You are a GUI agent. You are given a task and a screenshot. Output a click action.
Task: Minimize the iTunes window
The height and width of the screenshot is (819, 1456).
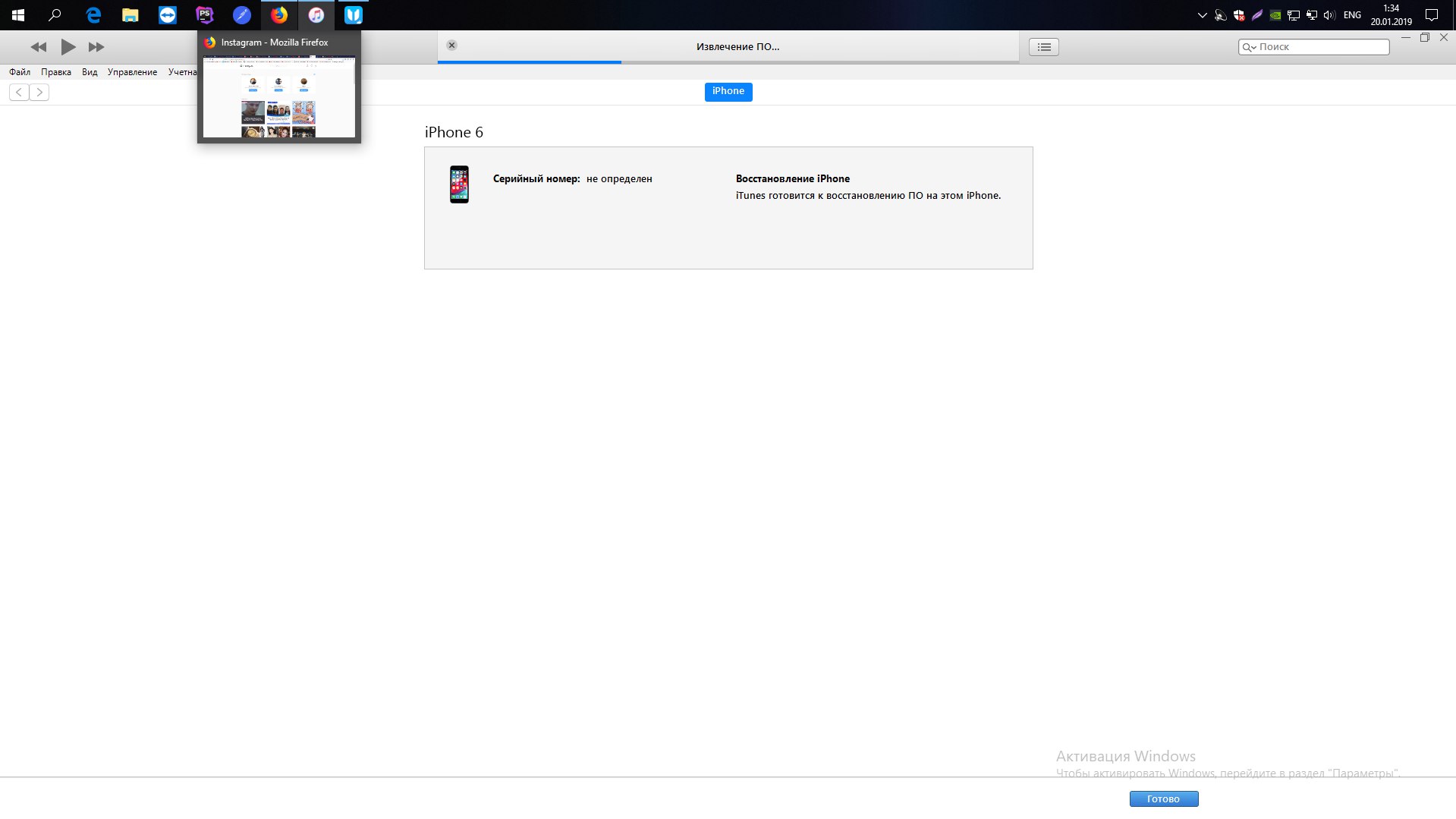point(1406,37)
